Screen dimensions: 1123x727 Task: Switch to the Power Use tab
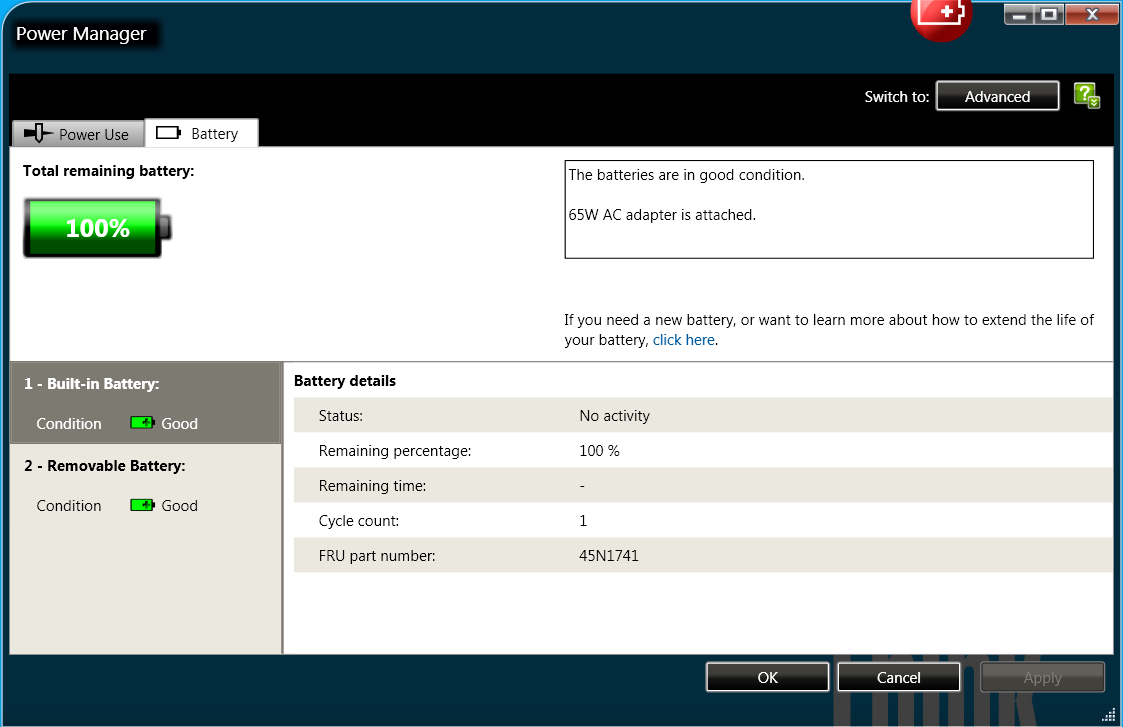click(x=78, y=134)
